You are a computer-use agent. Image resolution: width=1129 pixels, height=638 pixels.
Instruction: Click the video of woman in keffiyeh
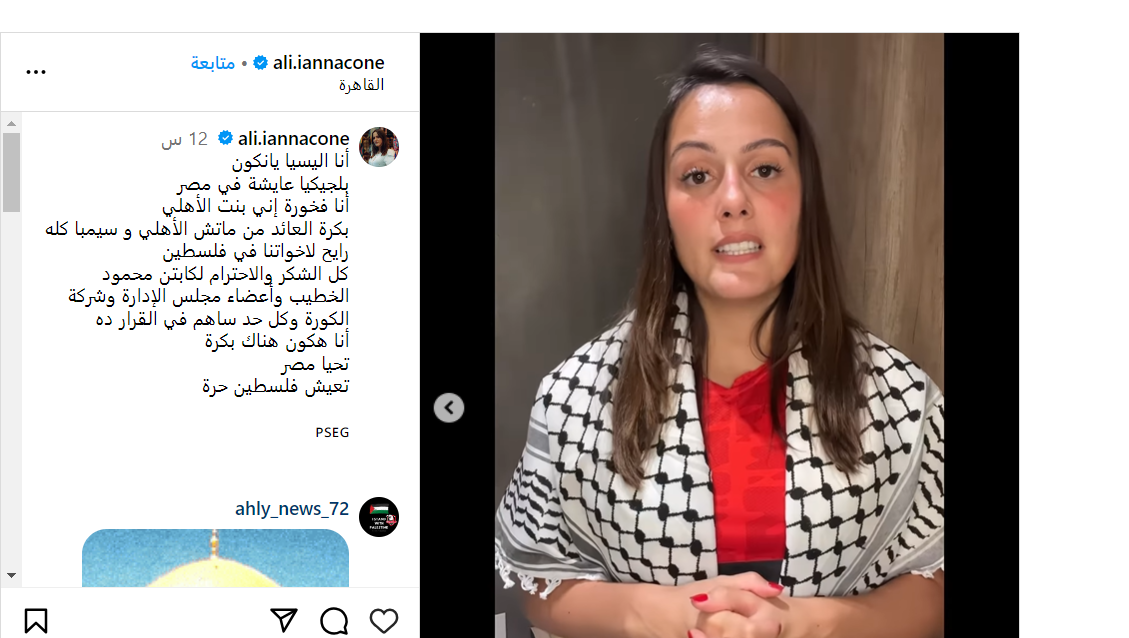pyautogui.click(x=719, y=335)
